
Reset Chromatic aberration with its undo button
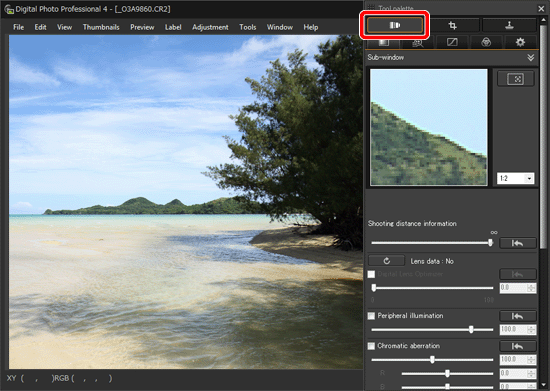click(x=518, y=346)
